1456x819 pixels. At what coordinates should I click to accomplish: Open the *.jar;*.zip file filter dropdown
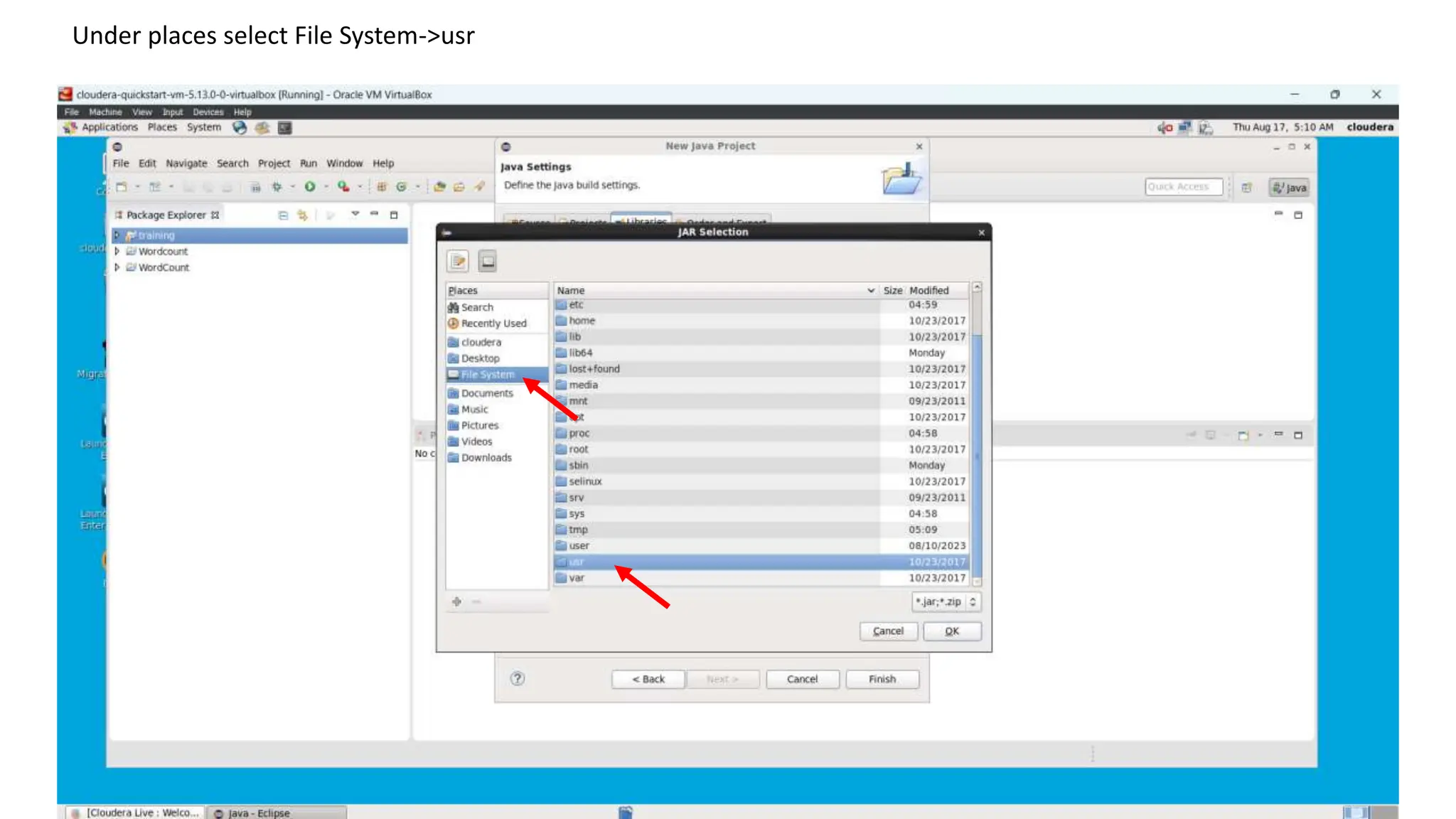(x=946, y=601)
